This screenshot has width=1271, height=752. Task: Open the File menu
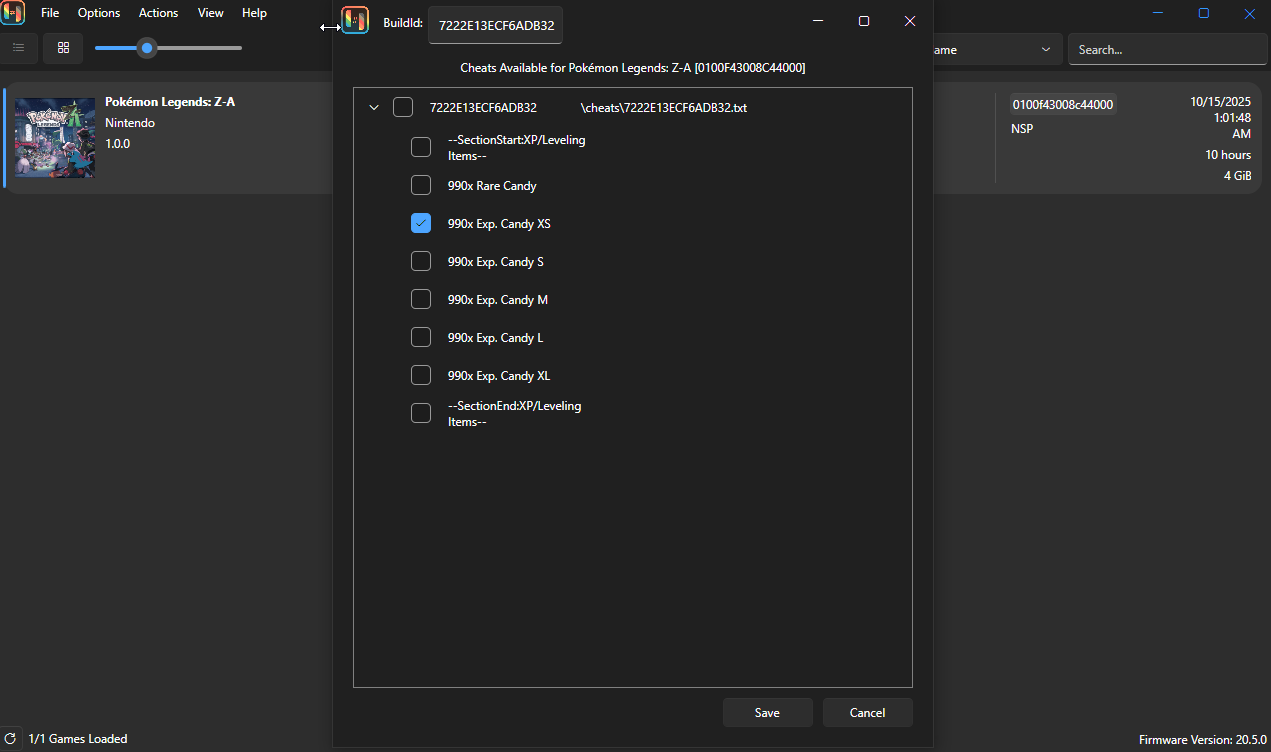(x=50, y=13)
